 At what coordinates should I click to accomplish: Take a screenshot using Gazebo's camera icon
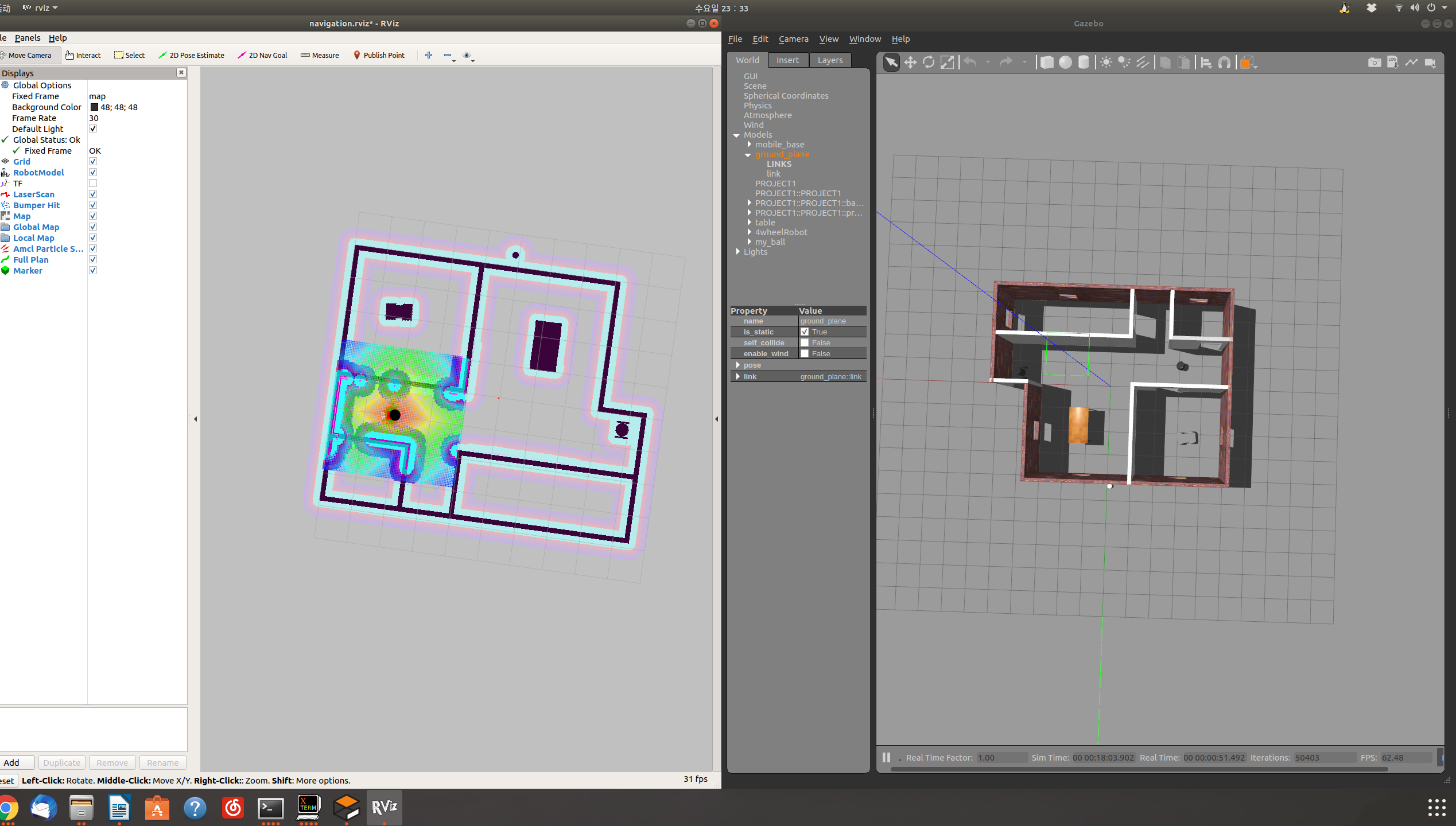pos(1374,62)
